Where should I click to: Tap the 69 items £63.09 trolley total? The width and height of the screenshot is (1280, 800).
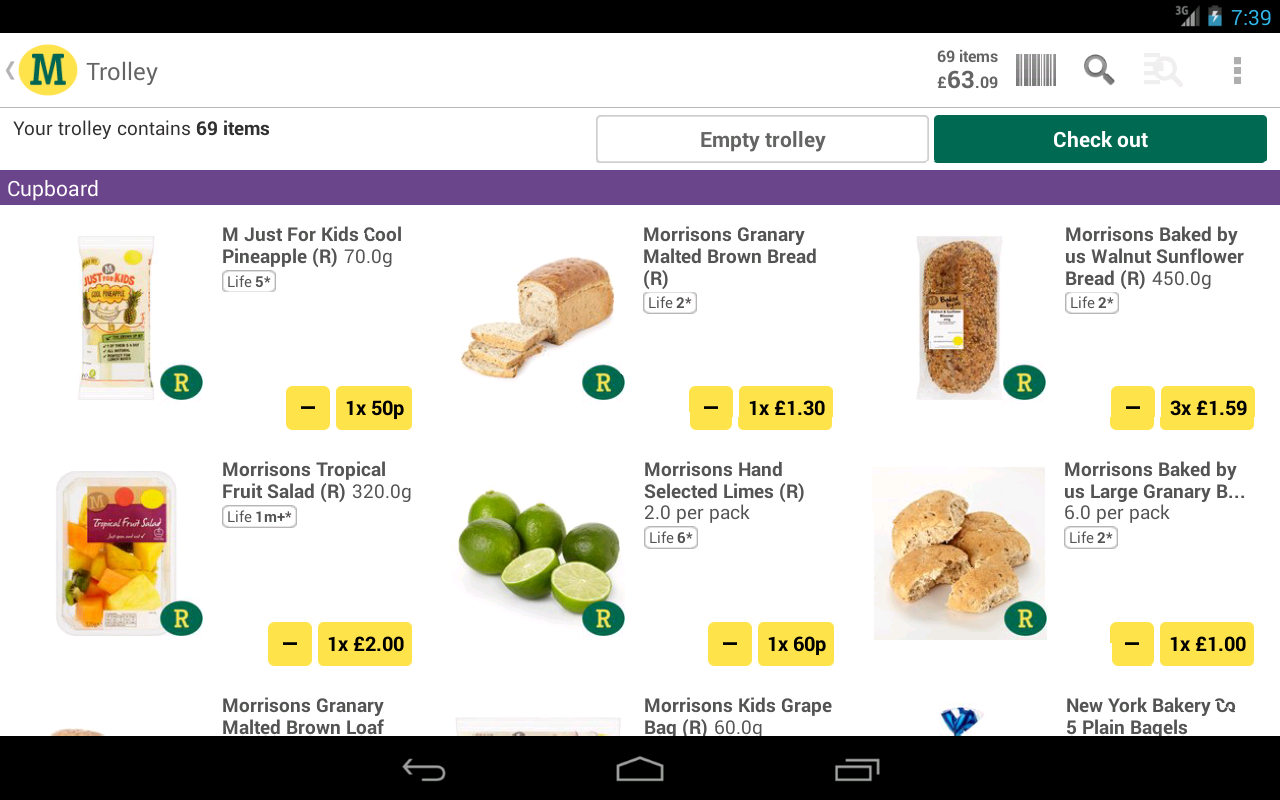click(967, 70)
